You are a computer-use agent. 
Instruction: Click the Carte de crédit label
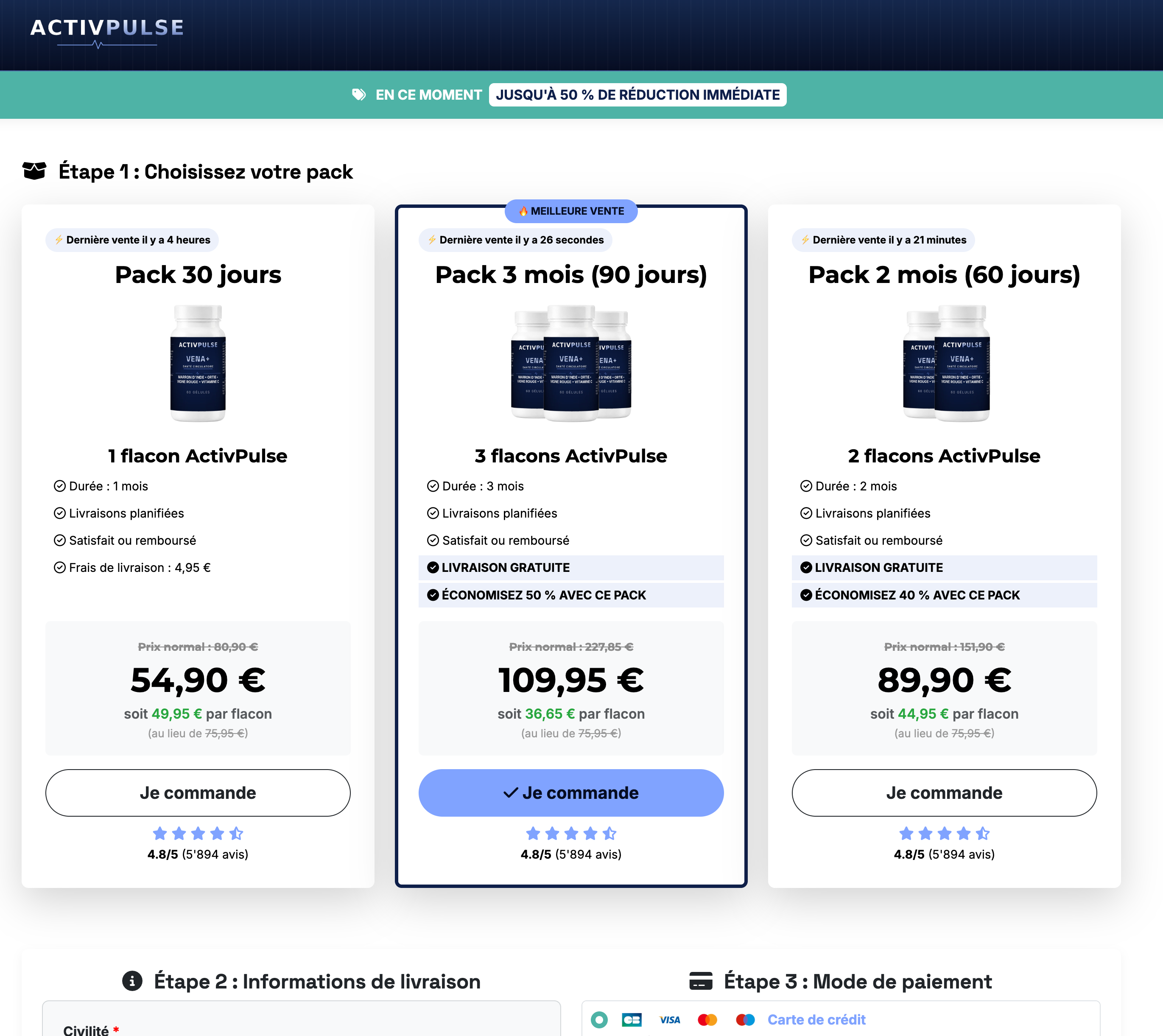pos(816,1019)
